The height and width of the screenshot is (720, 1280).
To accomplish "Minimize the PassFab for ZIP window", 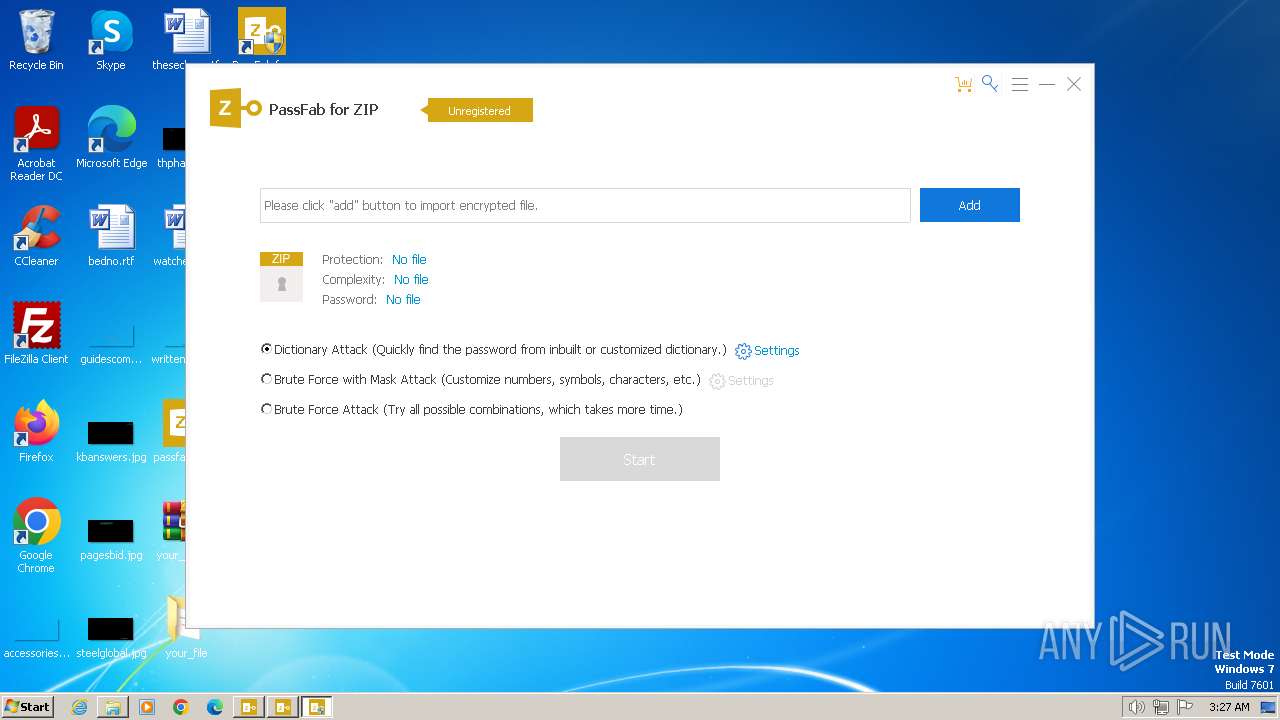I will 1047,85.
